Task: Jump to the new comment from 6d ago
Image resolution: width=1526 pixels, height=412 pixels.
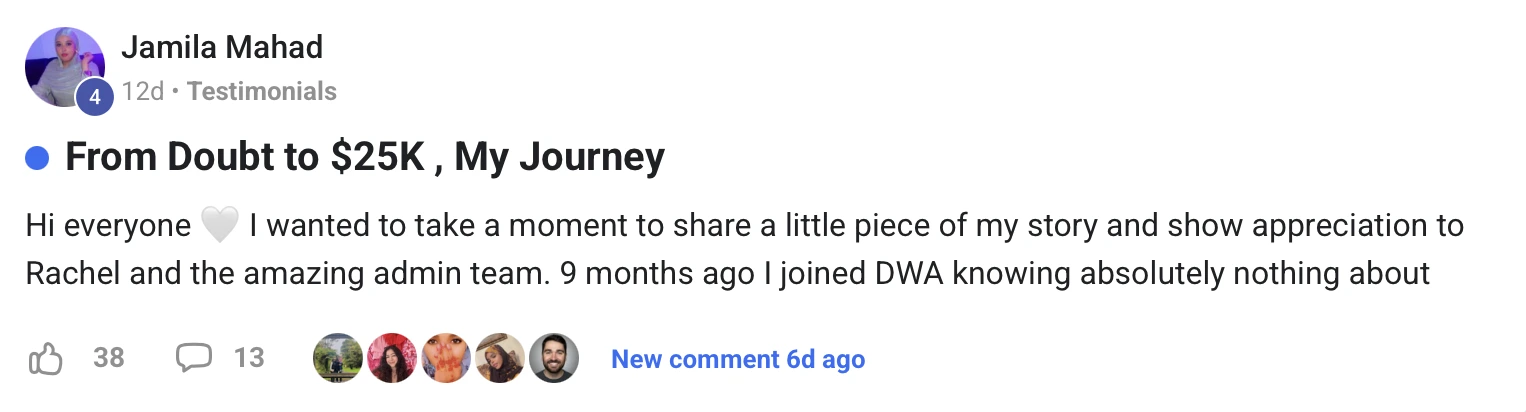Action: click(738, 359)
